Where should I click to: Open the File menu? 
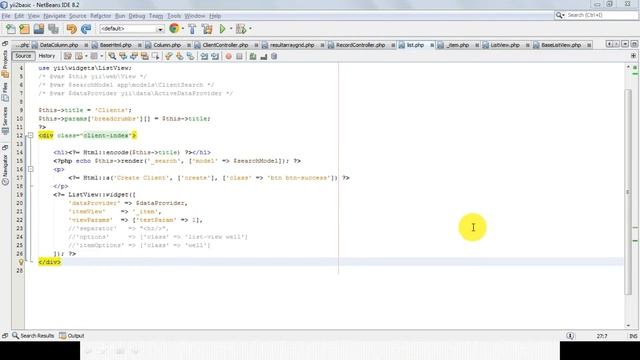6,16
